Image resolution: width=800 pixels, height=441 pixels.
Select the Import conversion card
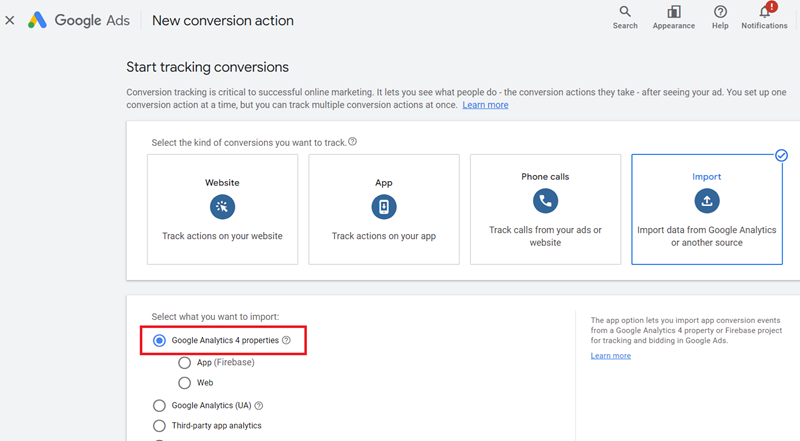[x=707, y=209]
